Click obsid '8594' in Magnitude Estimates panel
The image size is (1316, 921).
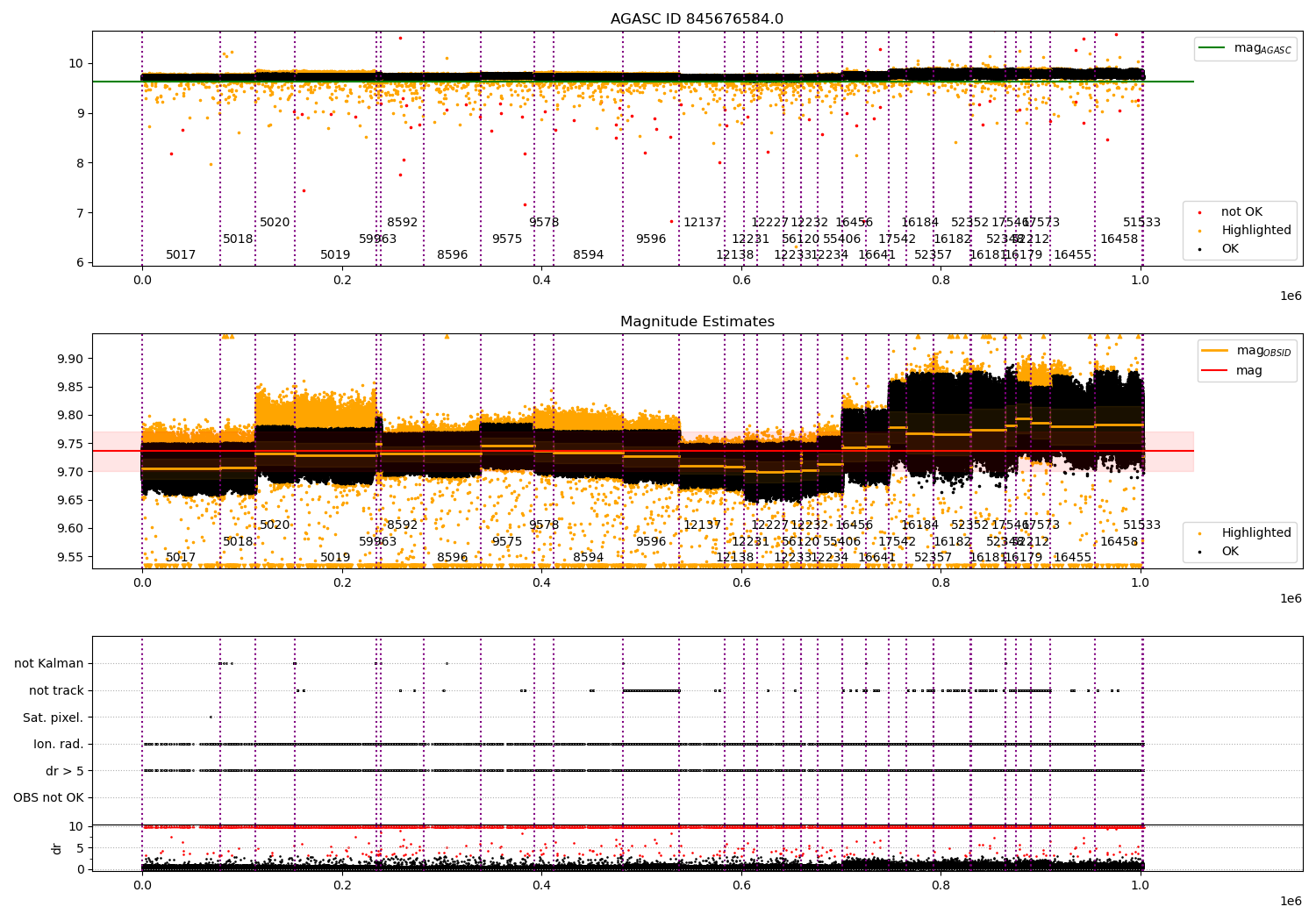point(589,558)
